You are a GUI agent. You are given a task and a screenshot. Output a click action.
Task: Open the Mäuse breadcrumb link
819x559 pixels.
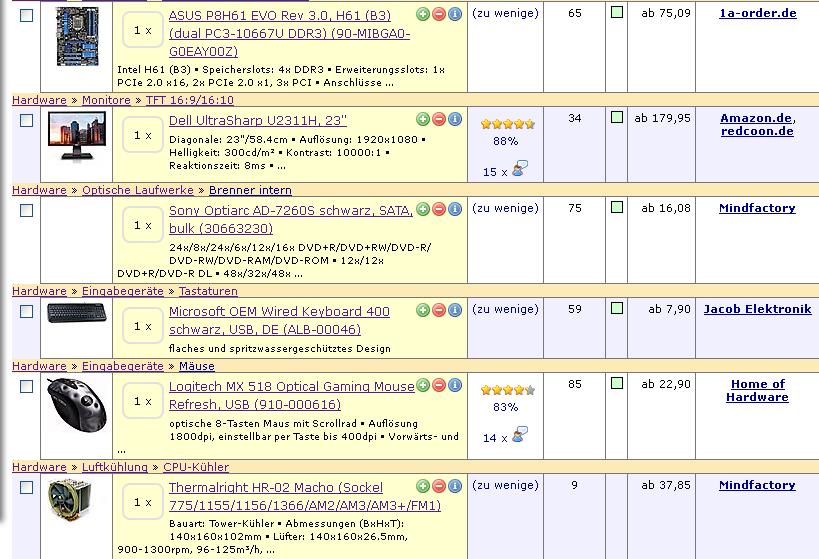[x=197, y=366]
